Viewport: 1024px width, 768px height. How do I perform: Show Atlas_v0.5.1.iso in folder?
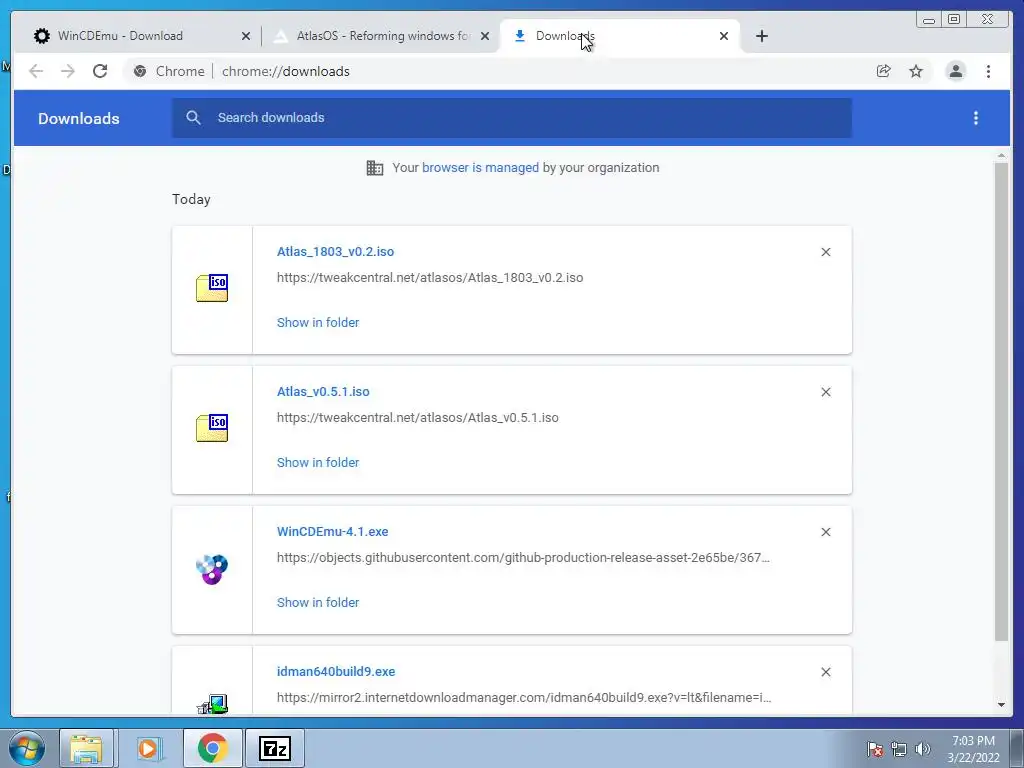point(318,462)
